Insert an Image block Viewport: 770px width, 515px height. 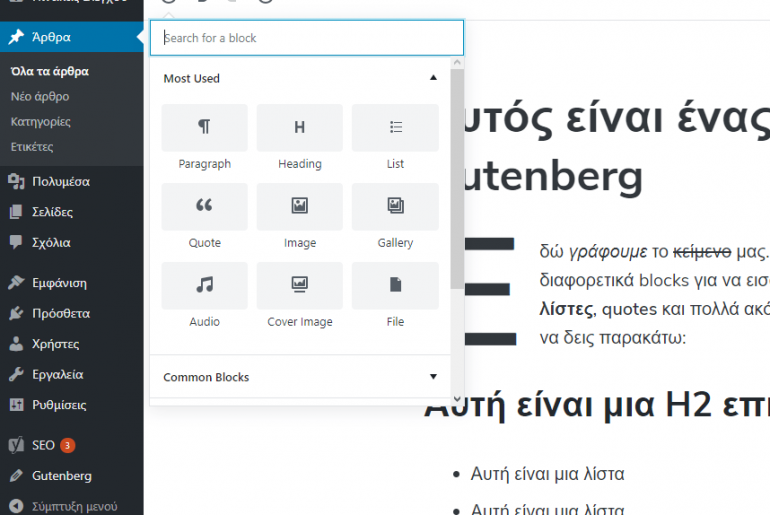click(300, 217)
